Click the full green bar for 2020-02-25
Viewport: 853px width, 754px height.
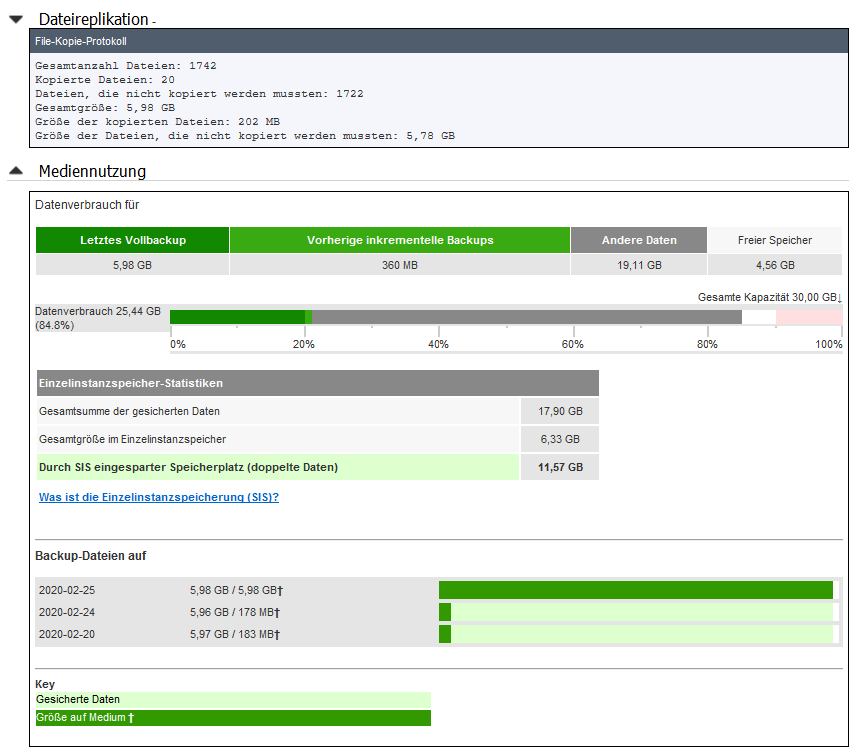[635, 590]
